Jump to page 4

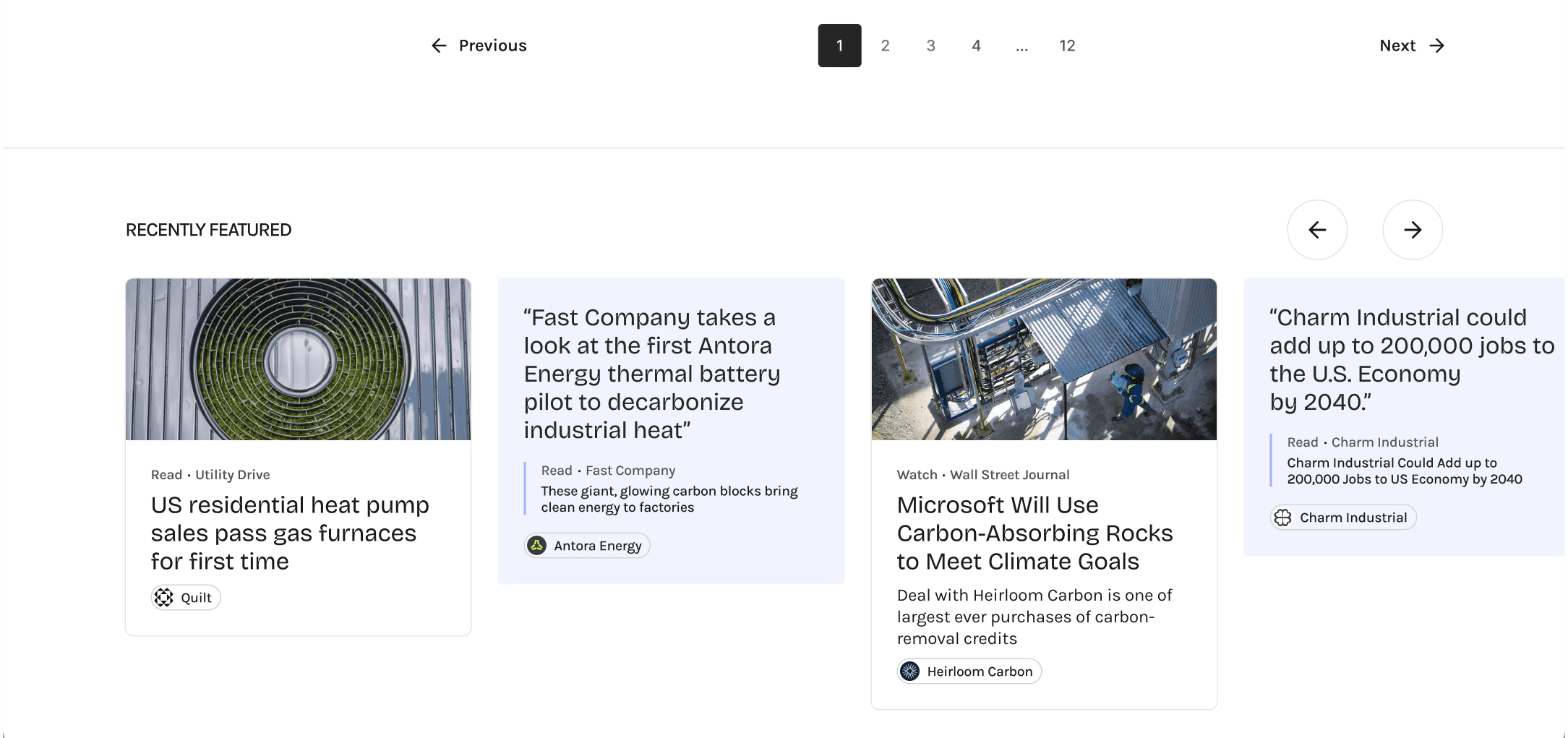[976, 46]
